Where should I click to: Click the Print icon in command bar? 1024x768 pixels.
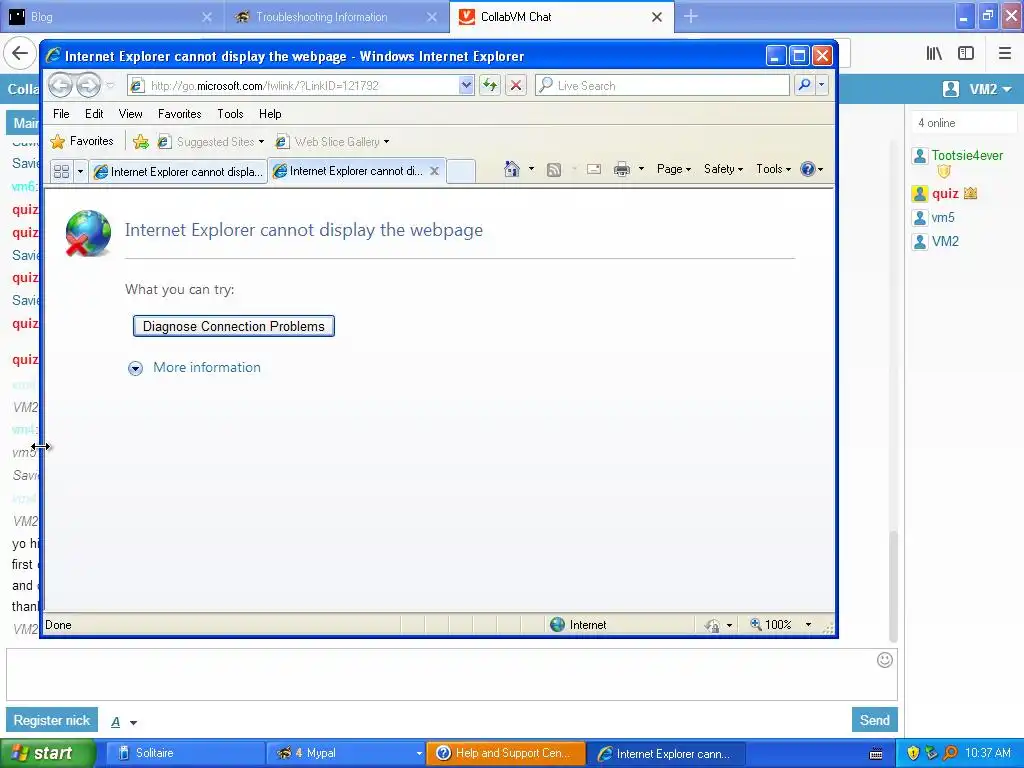coord(622,170)
